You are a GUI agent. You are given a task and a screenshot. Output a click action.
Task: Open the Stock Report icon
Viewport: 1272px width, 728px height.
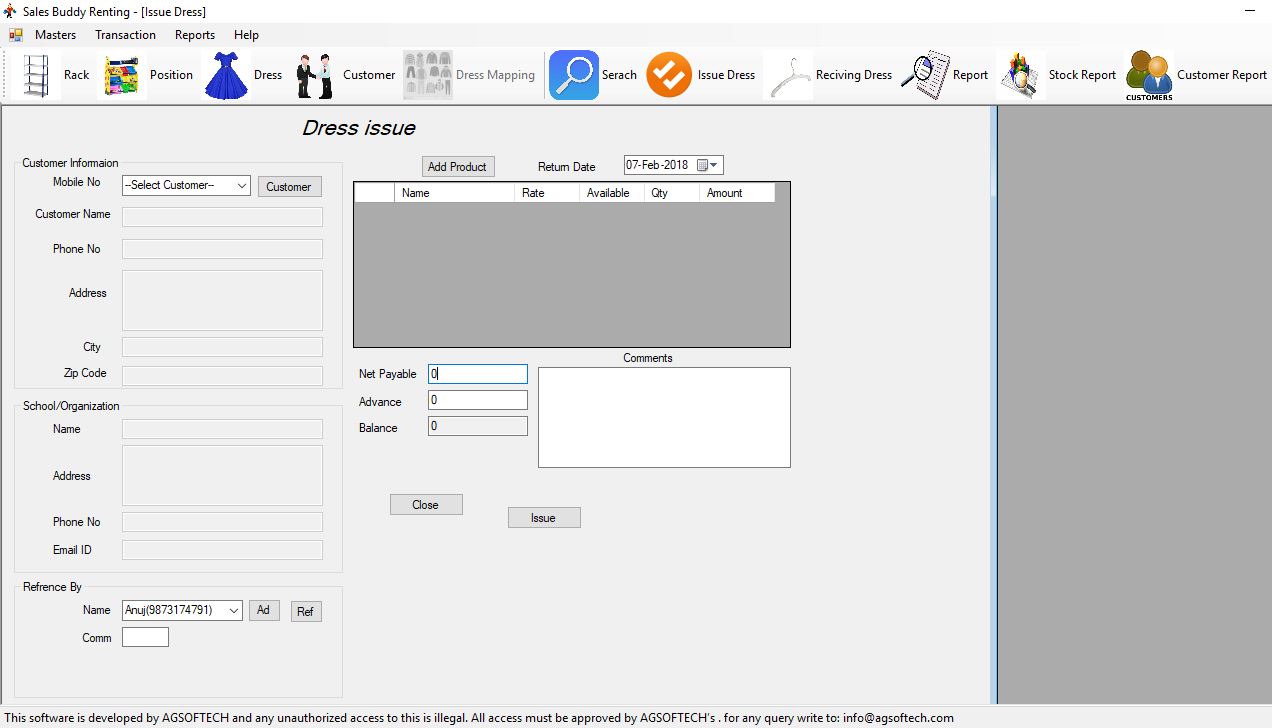pyautogui.click(x=1021, y=75)
